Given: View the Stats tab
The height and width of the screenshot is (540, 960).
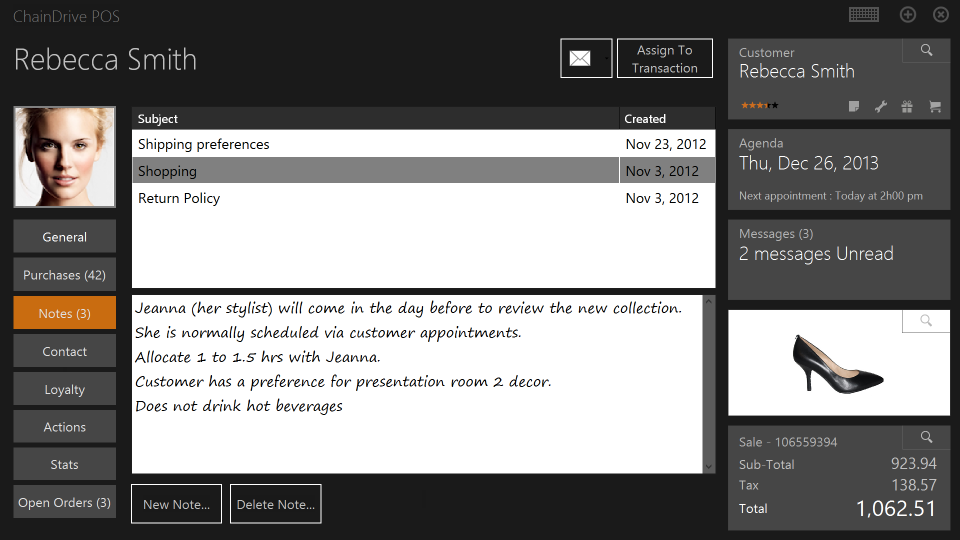Looking at the screenshot, I should point(64,464).
